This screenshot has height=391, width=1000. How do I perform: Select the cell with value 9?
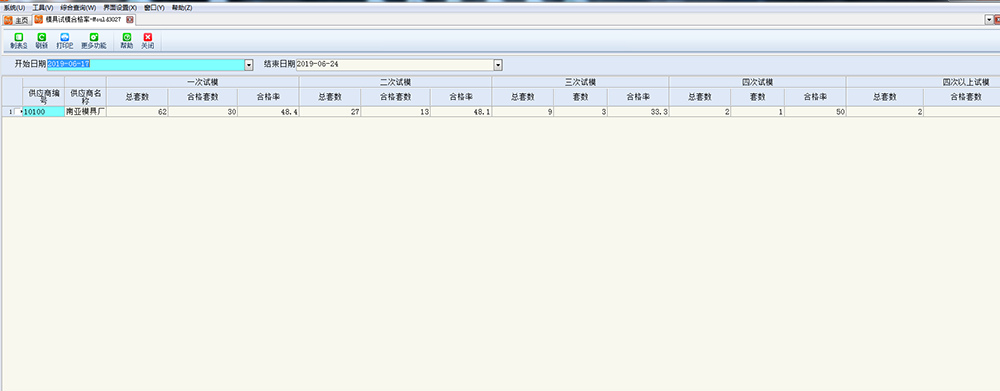point(523,112)
